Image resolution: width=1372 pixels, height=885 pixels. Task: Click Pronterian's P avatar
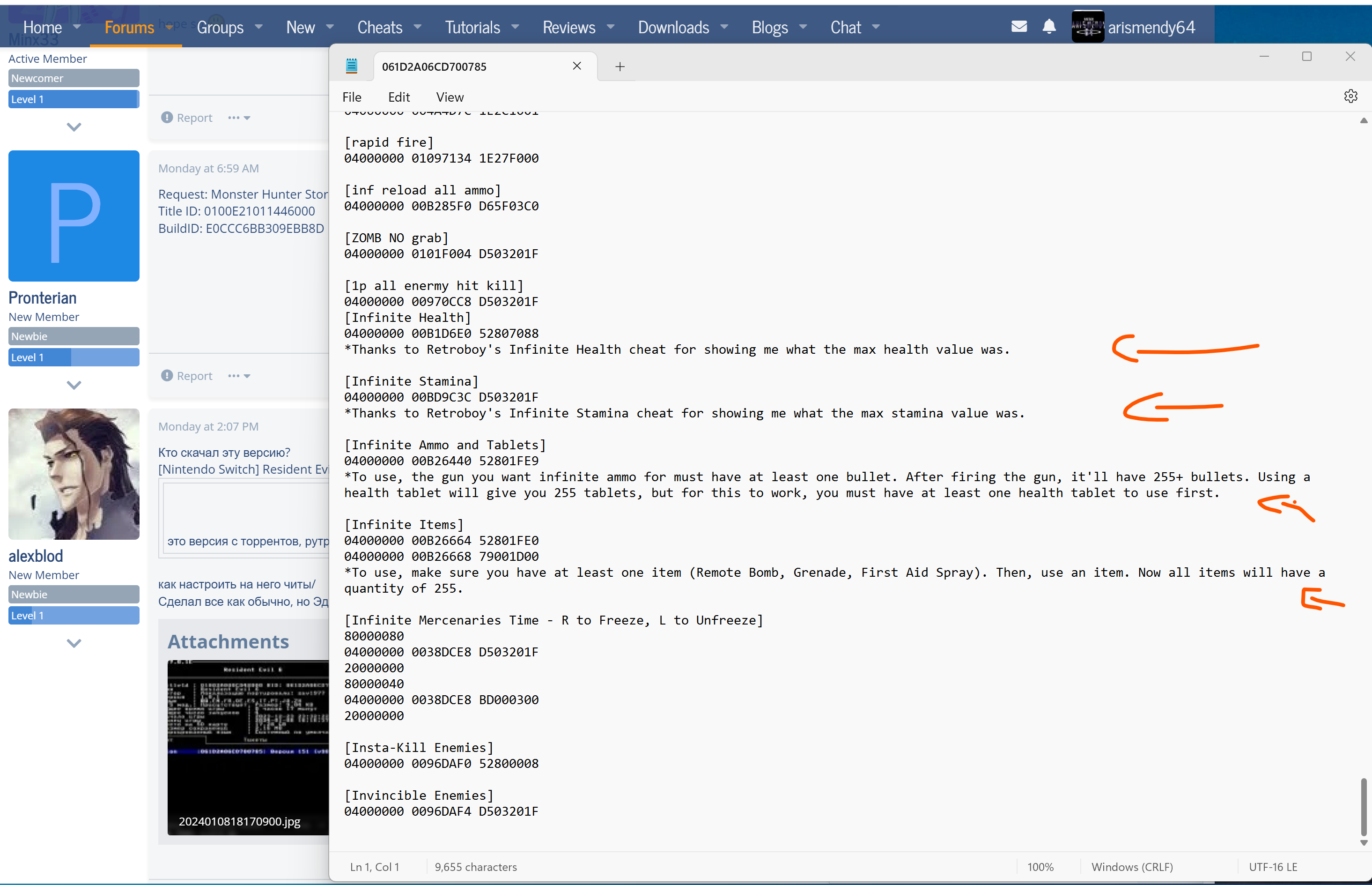74,216
